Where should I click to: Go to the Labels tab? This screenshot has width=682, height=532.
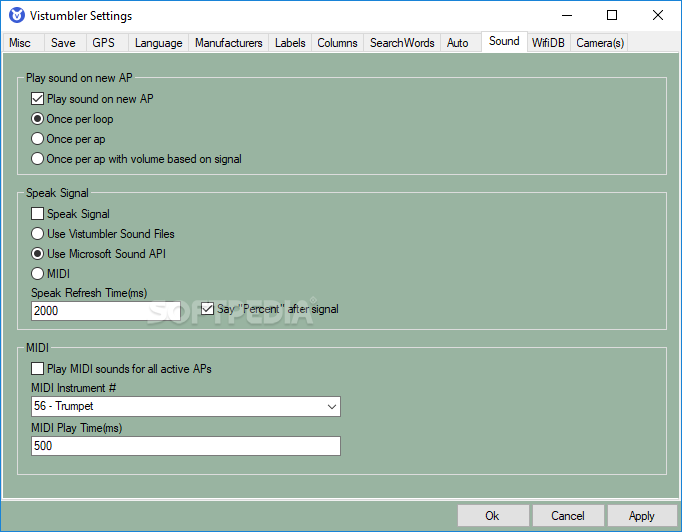coord(290,43)
